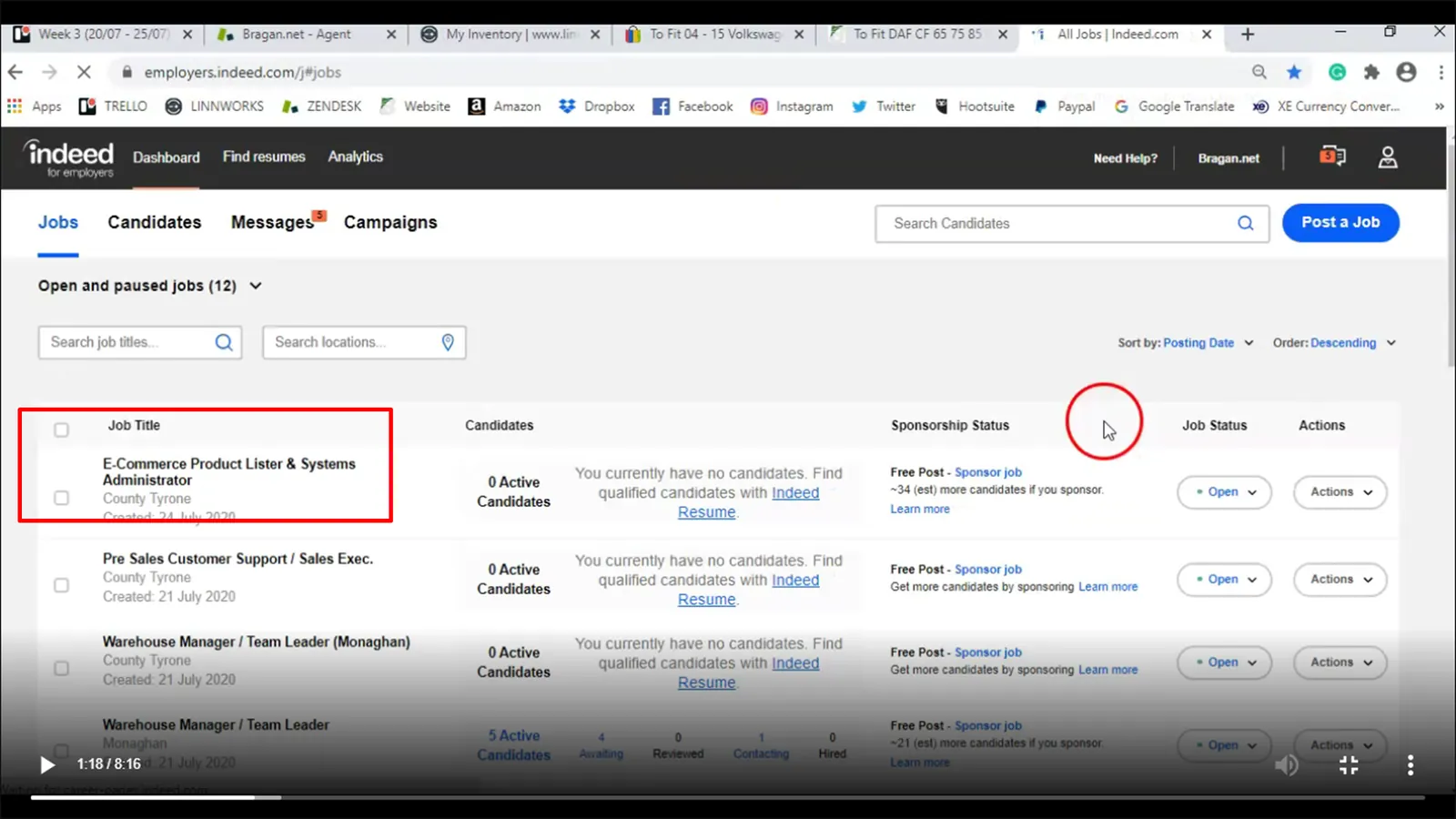Click the Indeed for employers logo

coord(69,158)
